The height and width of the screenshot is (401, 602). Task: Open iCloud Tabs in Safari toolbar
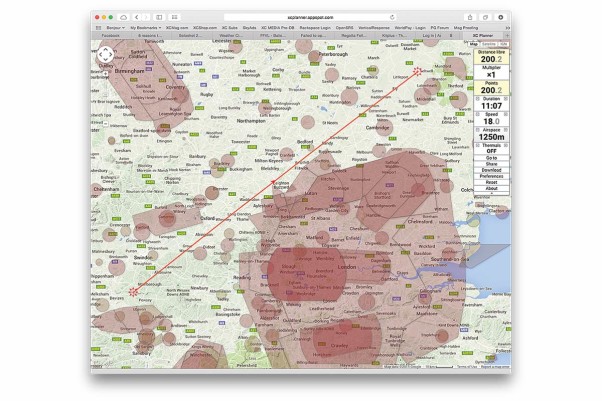[x=123, y=17]
